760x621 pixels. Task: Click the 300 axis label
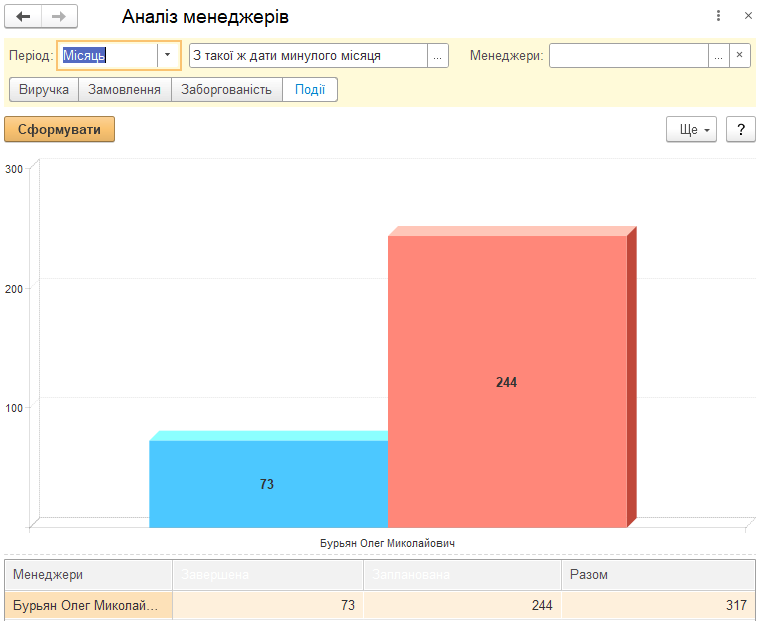(14, 169)
